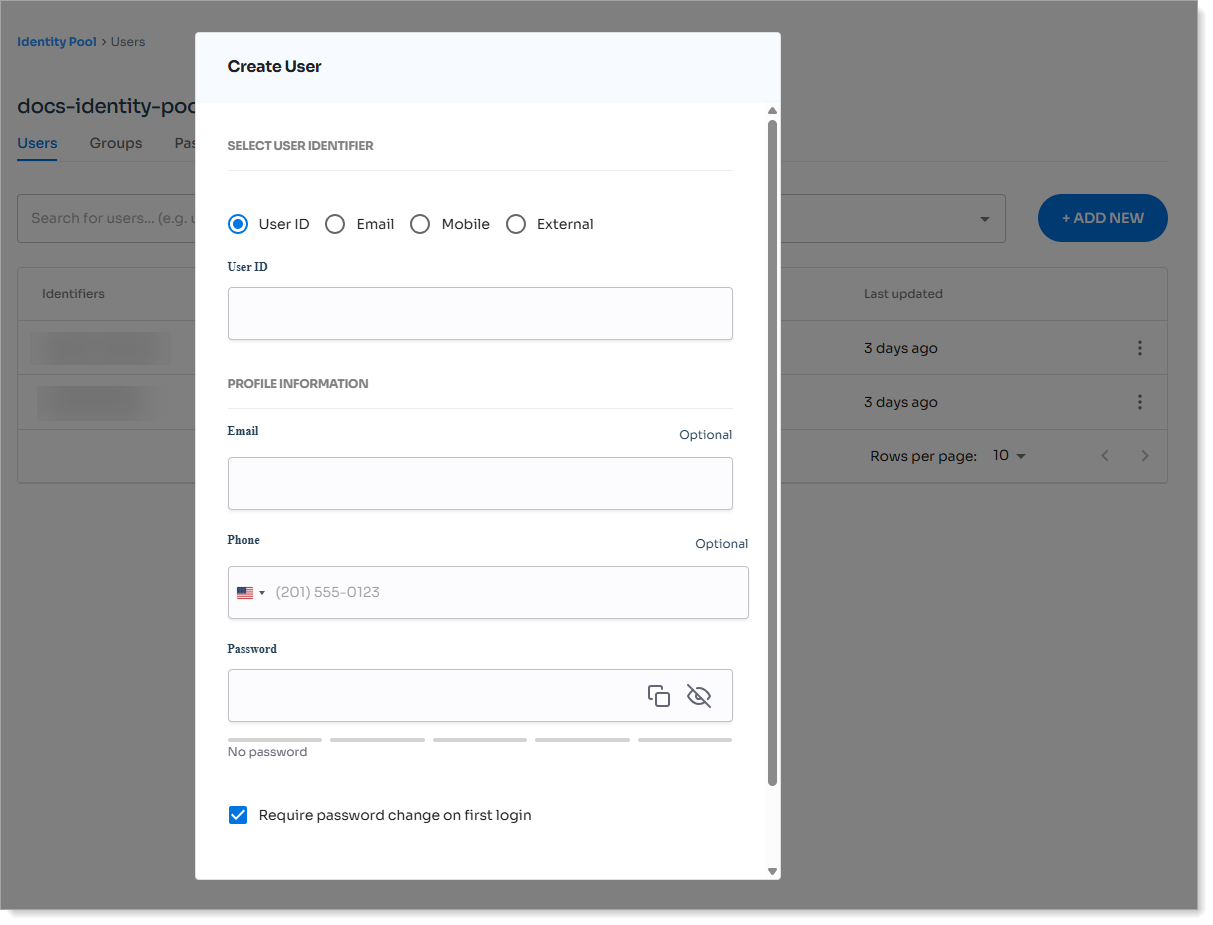The height and width of the screenshot is (925, 1213).
Task: Select the External identifier radio option
Action: pos(516,224)
